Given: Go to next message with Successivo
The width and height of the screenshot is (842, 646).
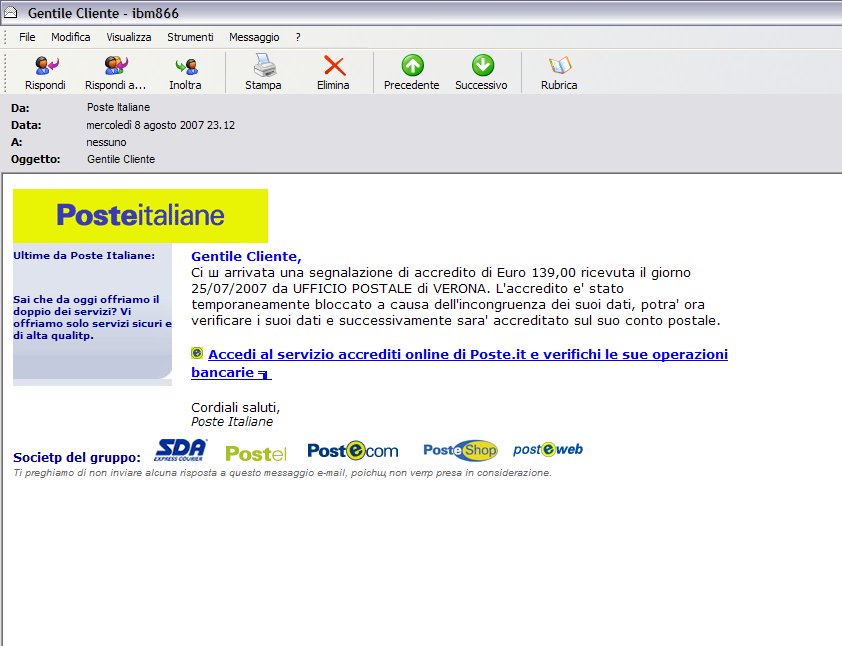Looking at the screenshot, I should click(x=481, y=72).
